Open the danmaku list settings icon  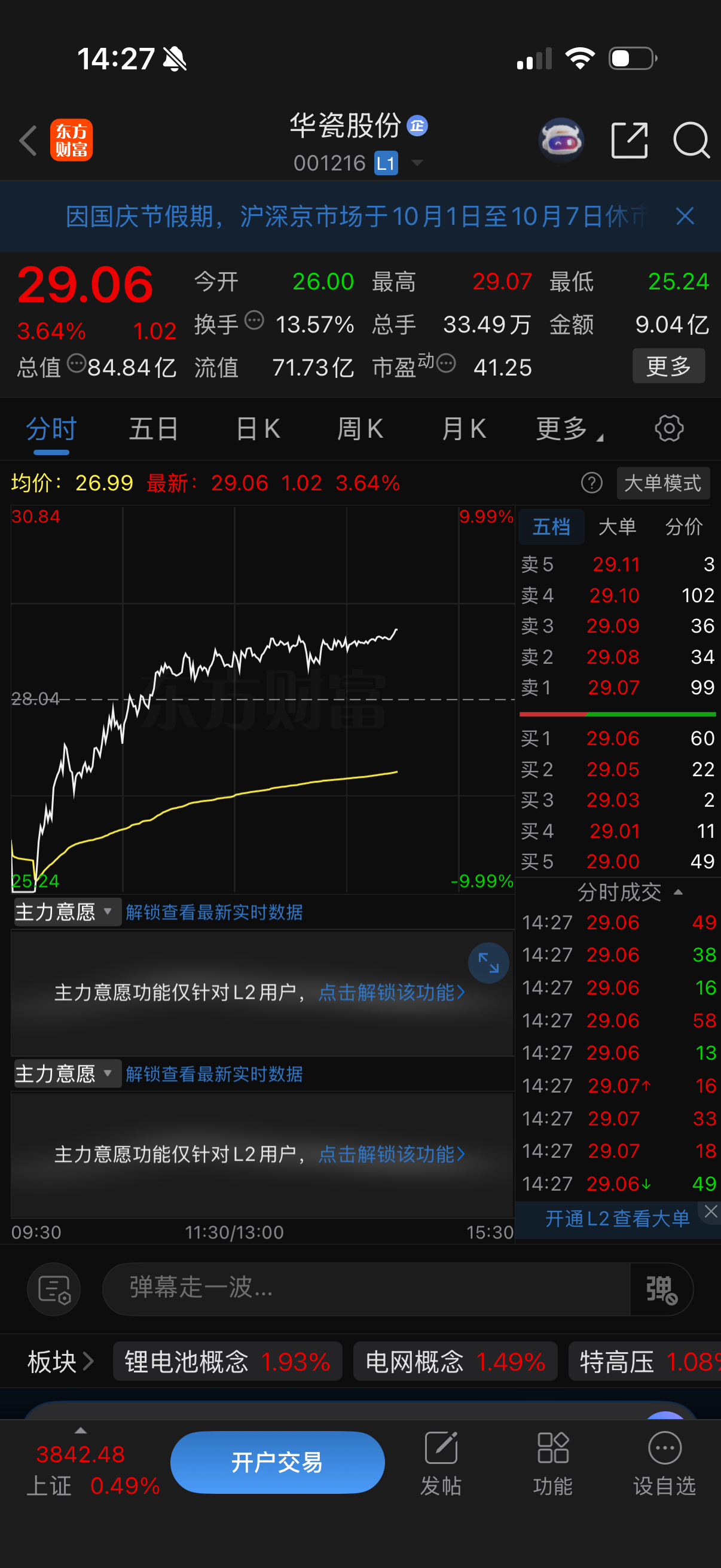[54, 1289]
